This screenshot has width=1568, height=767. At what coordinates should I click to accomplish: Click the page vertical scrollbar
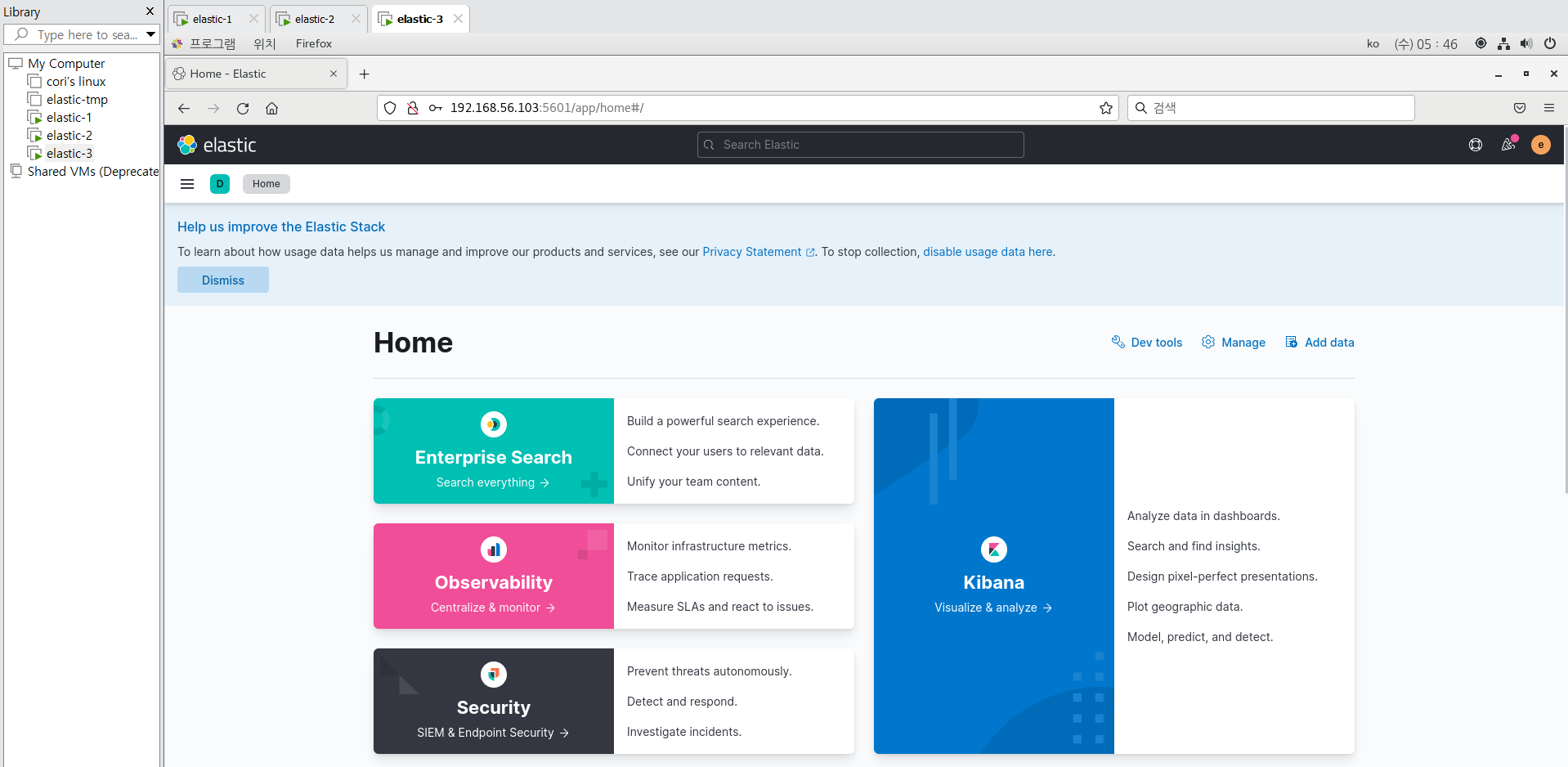[x=1565, y=311]
